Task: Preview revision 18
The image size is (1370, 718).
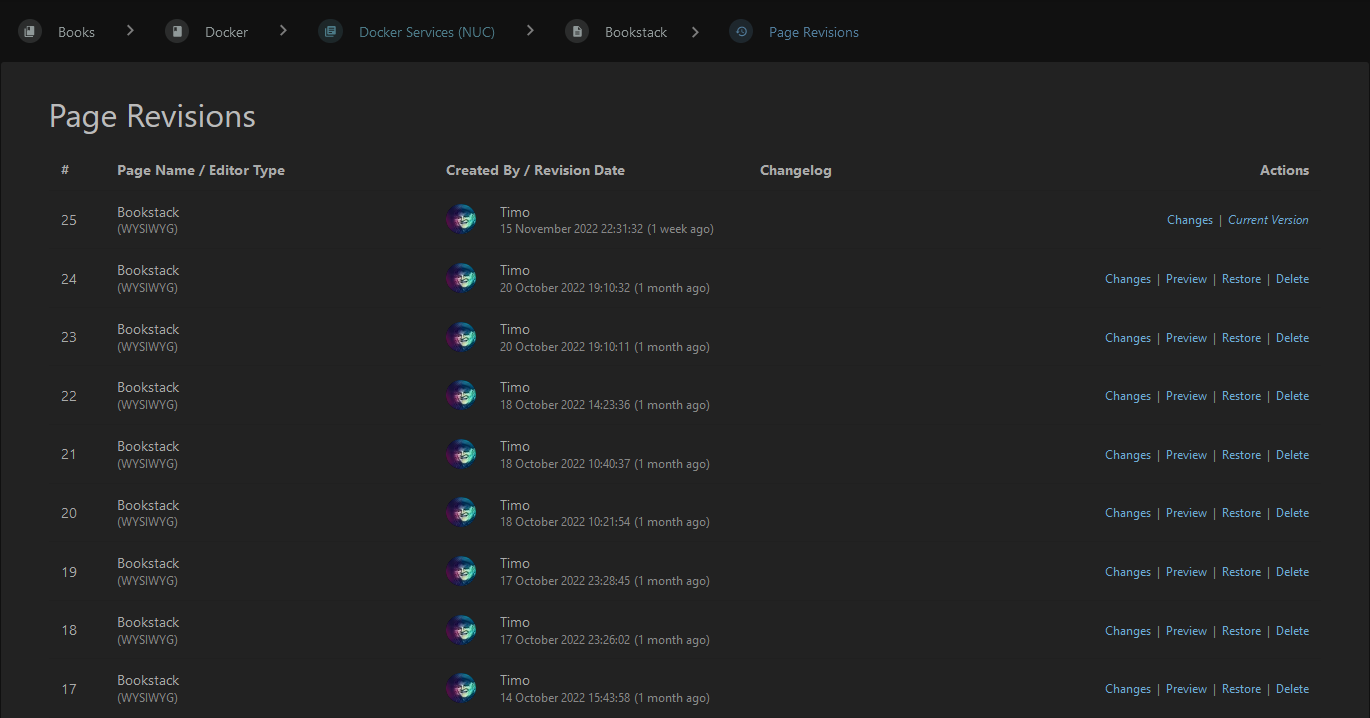Action: pos(1185,630)
